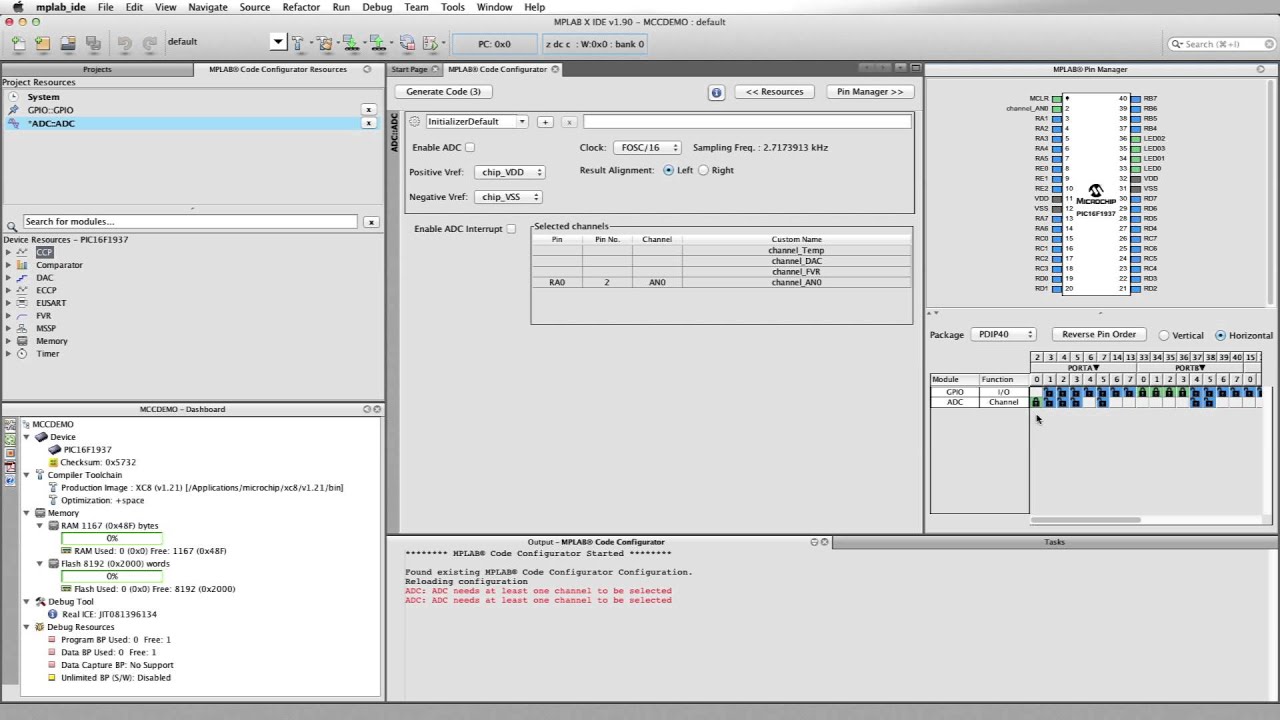Select Horizontal pin layout option
The image size is (1280, 720).
pyautogui.click(x=1220, y=336)
